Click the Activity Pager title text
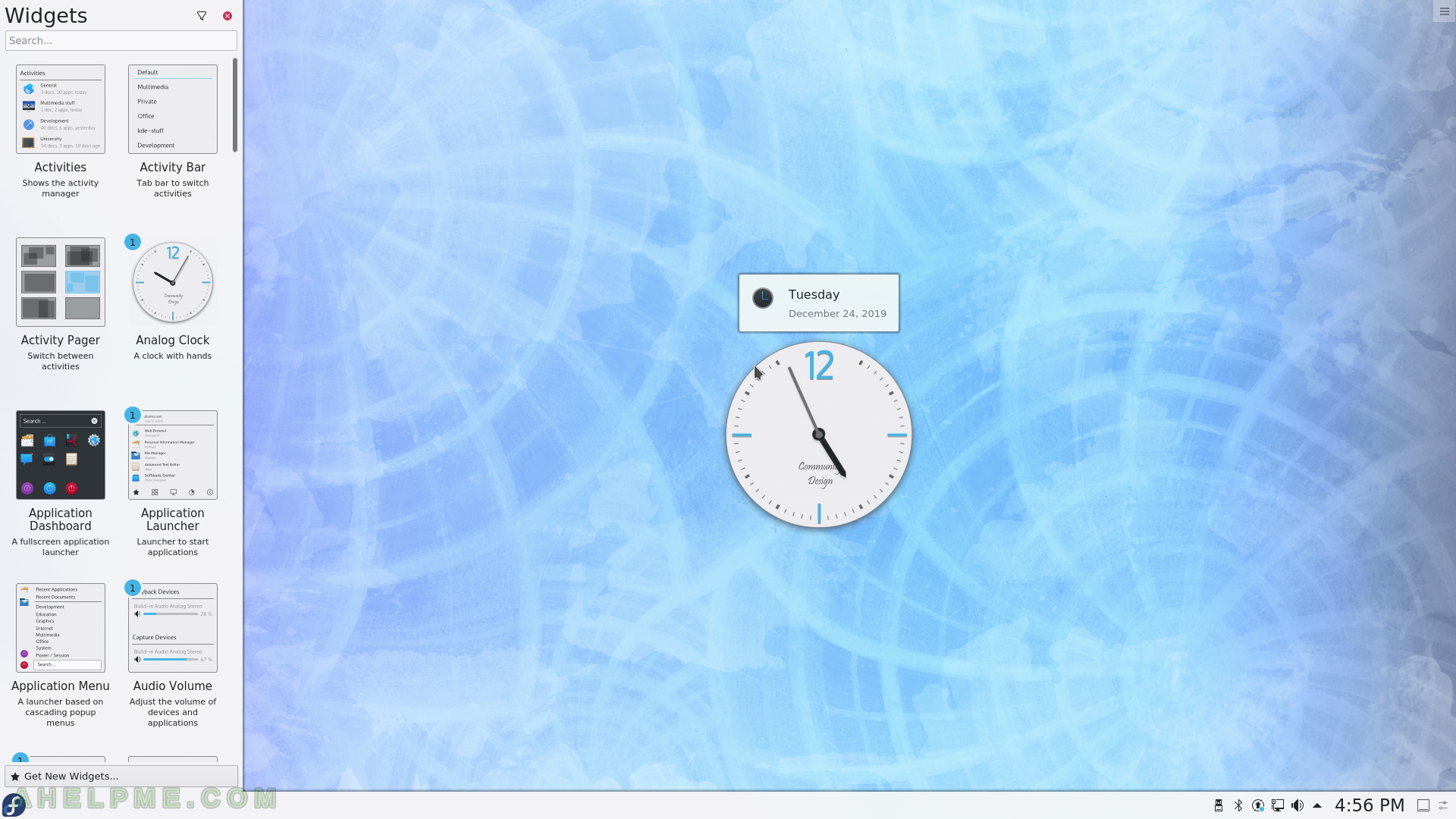The width and height of the screenshot is (1456, 819). pos(61,340)
